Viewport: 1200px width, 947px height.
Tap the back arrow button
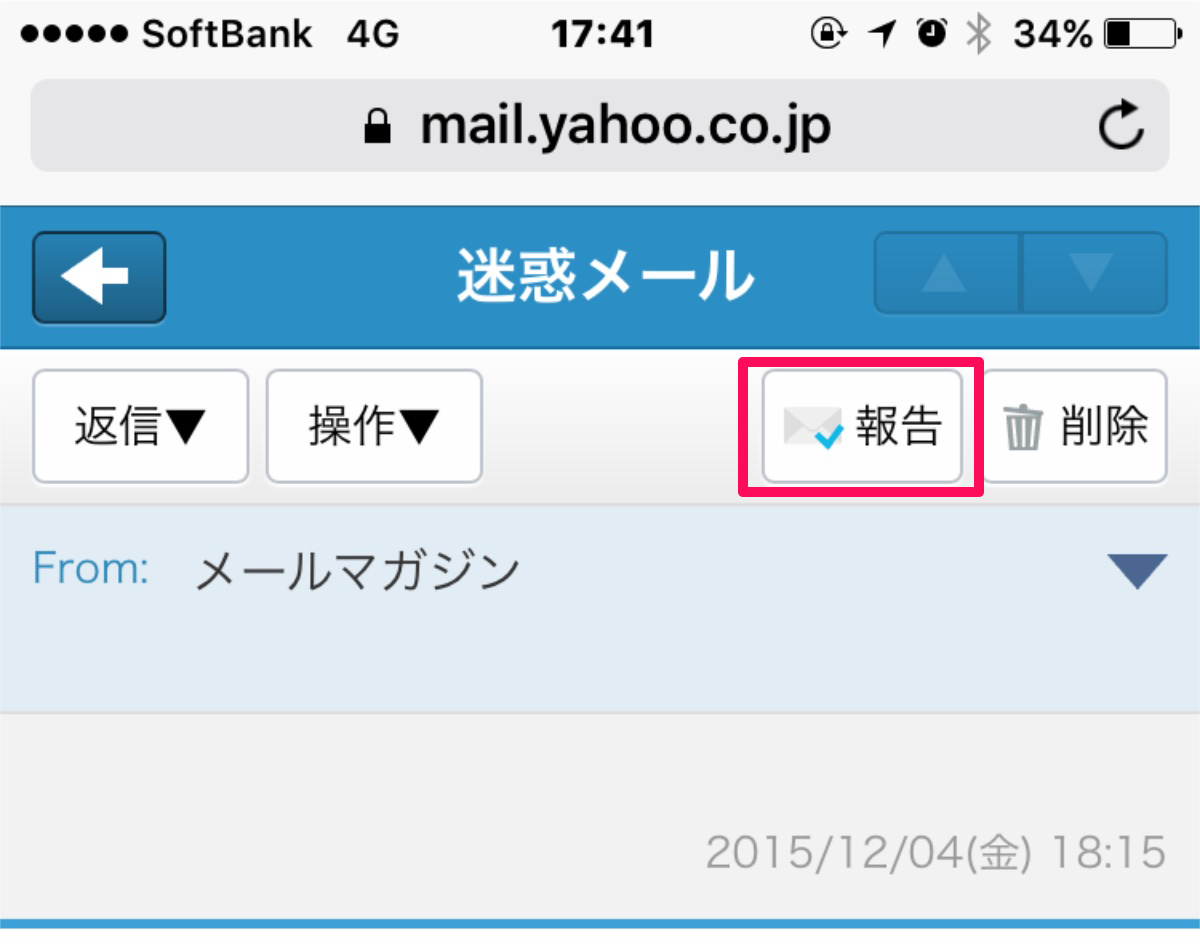(x=99, y=278)
